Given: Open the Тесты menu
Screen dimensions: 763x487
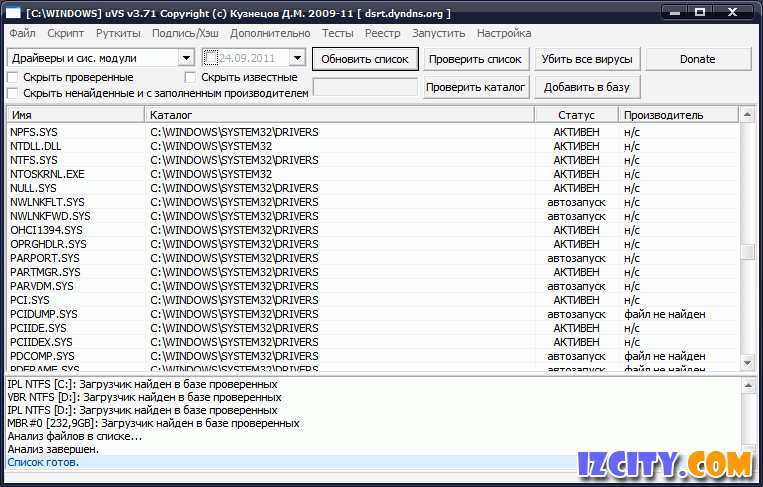Looking at the screenshot, I should (338, 34).
